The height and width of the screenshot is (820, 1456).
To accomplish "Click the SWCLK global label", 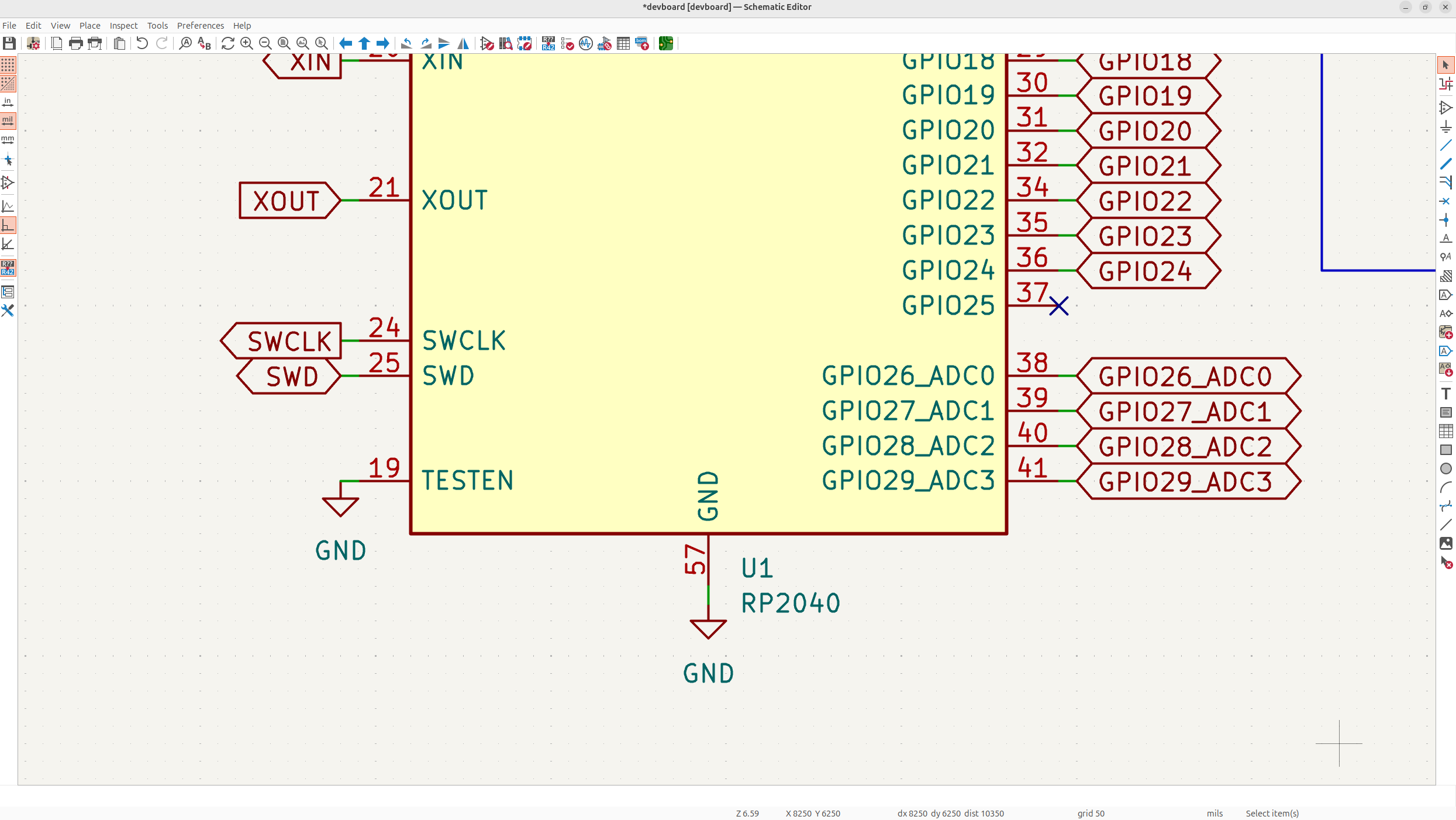I will pos(289,341).
